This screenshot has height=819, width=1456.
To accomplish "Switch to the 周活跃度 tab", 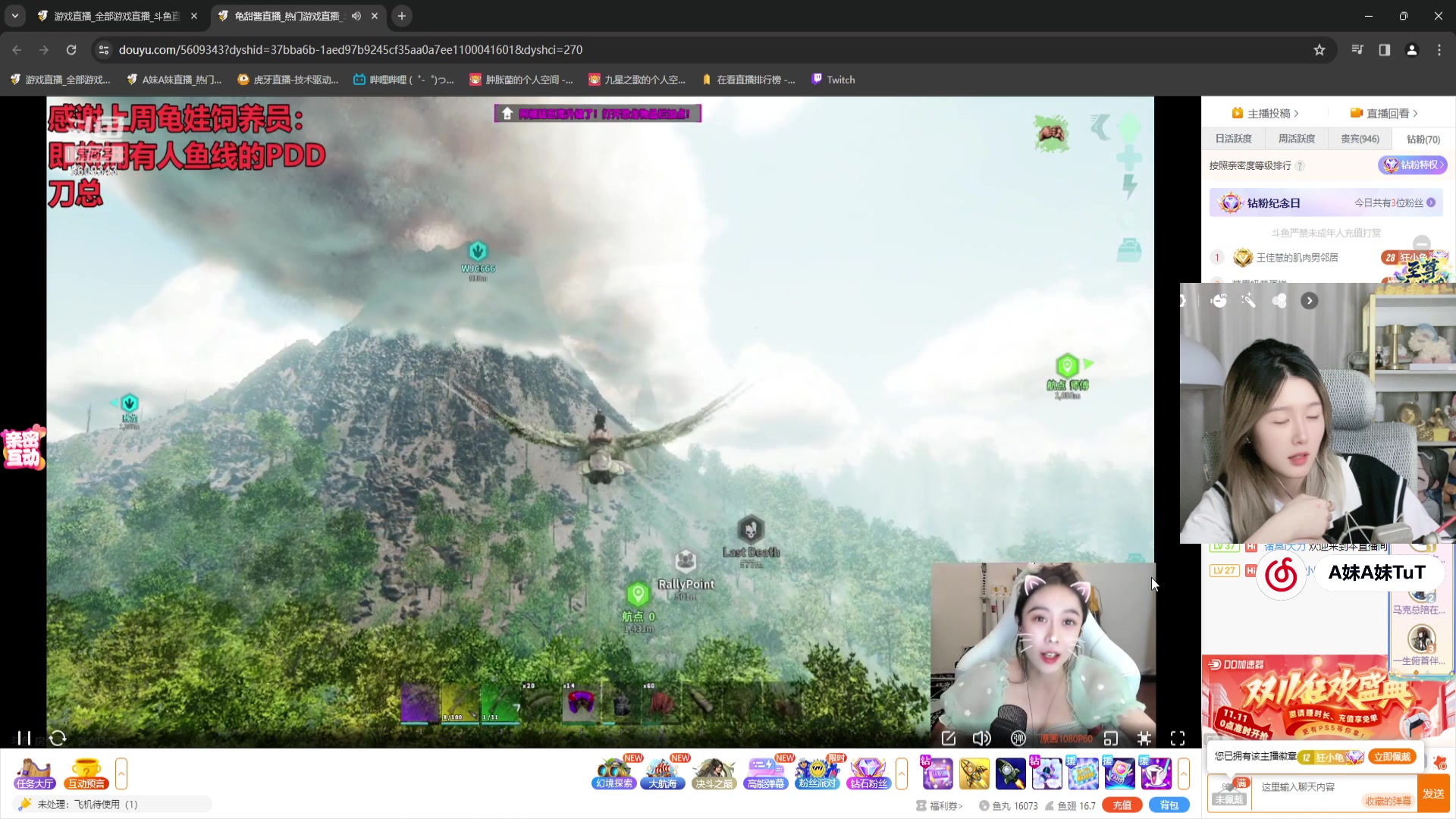I will [x=1297, y=139].
